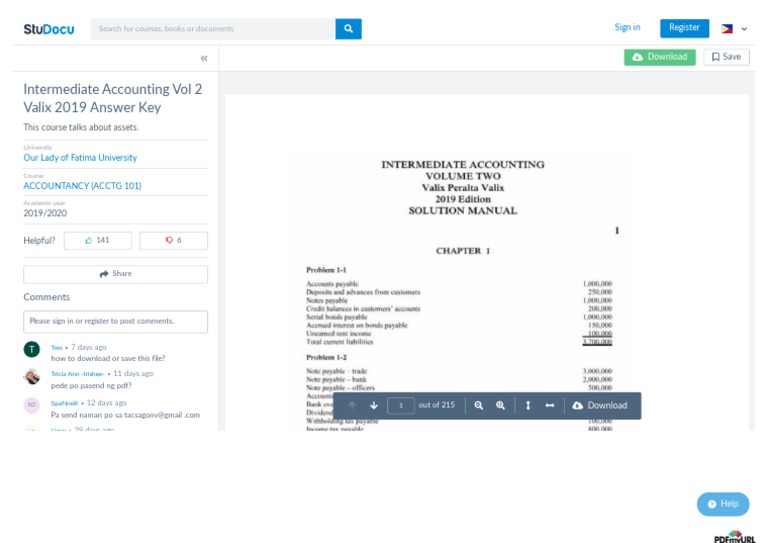768x543 pixels.
Task: Click the Share button
Action: click(x=116, y=274)
